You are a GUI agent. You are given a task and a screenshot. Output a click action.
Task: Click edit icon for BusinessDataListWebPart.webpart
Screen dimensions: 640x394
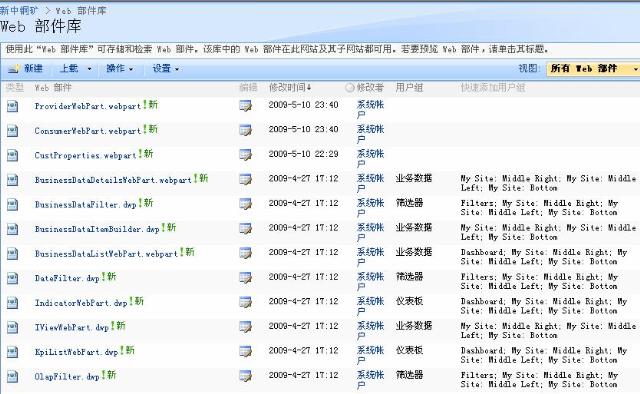[245, 253]
